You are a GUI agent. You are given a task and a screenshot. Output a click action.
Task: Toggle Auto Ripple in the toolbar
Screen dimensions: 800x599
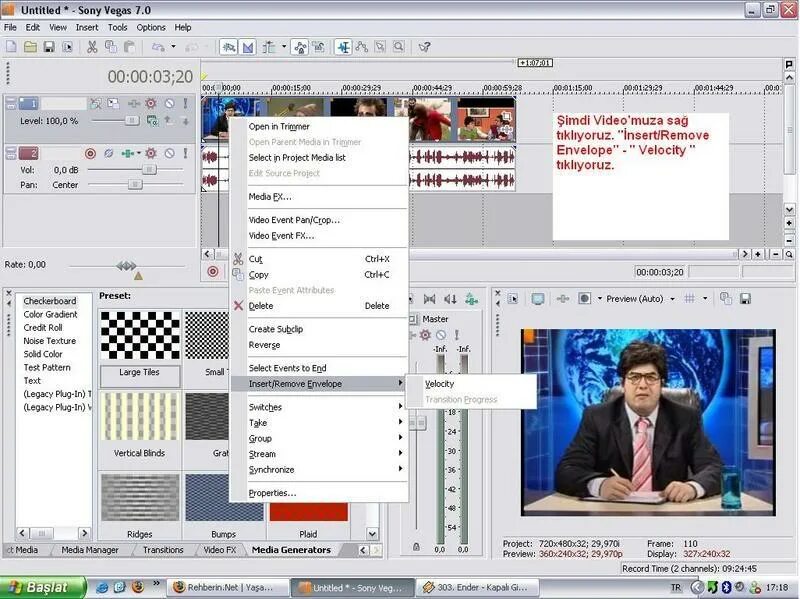click(x=269, y=47)
